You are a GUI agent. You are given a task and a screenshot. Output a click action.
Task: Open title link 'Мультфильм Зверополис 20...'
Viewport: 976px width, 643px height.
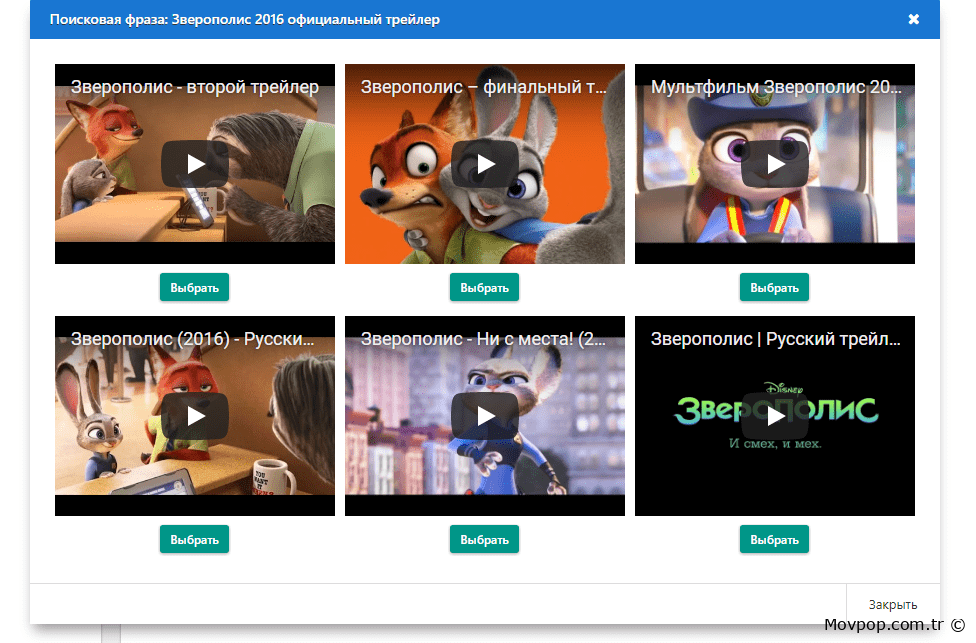click(776, 87)
